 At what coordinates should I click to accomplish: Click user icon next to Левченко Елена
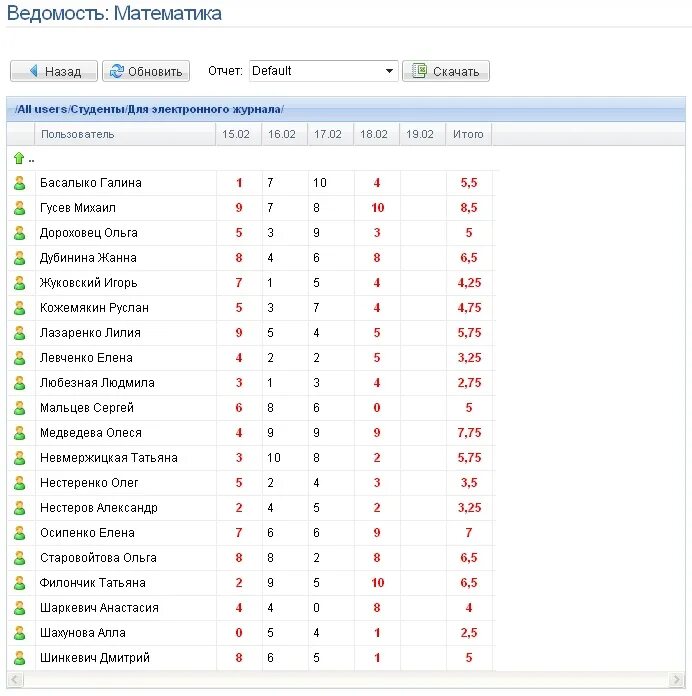(20, 358)
